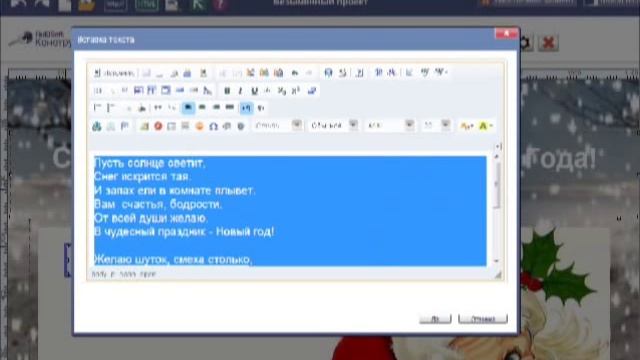640x360 pixels.
Task: Undo the last edit in the editor
Action: point(295,73)
